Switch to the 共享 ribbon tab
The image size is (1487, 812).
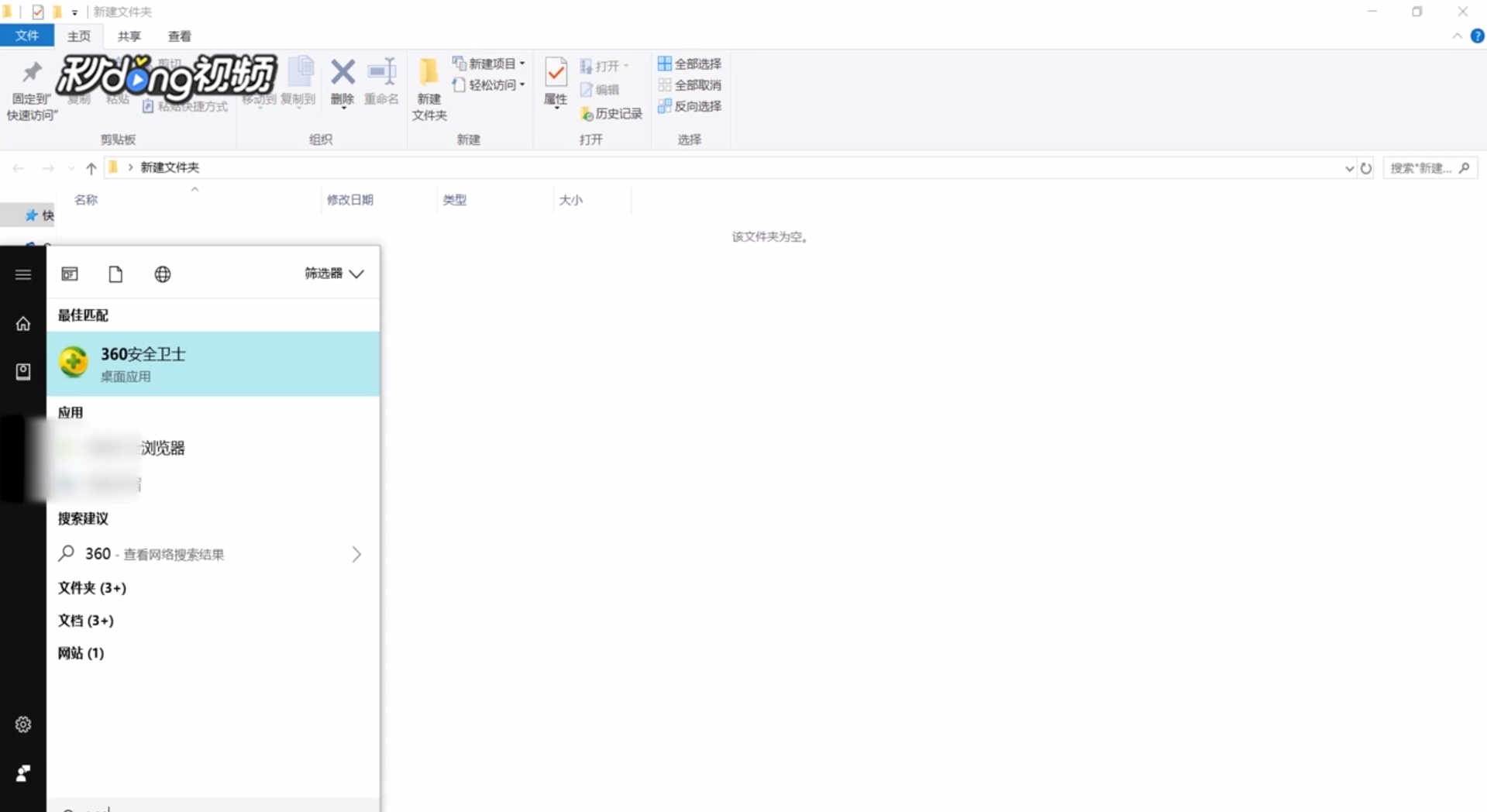(x=129, y=36)
